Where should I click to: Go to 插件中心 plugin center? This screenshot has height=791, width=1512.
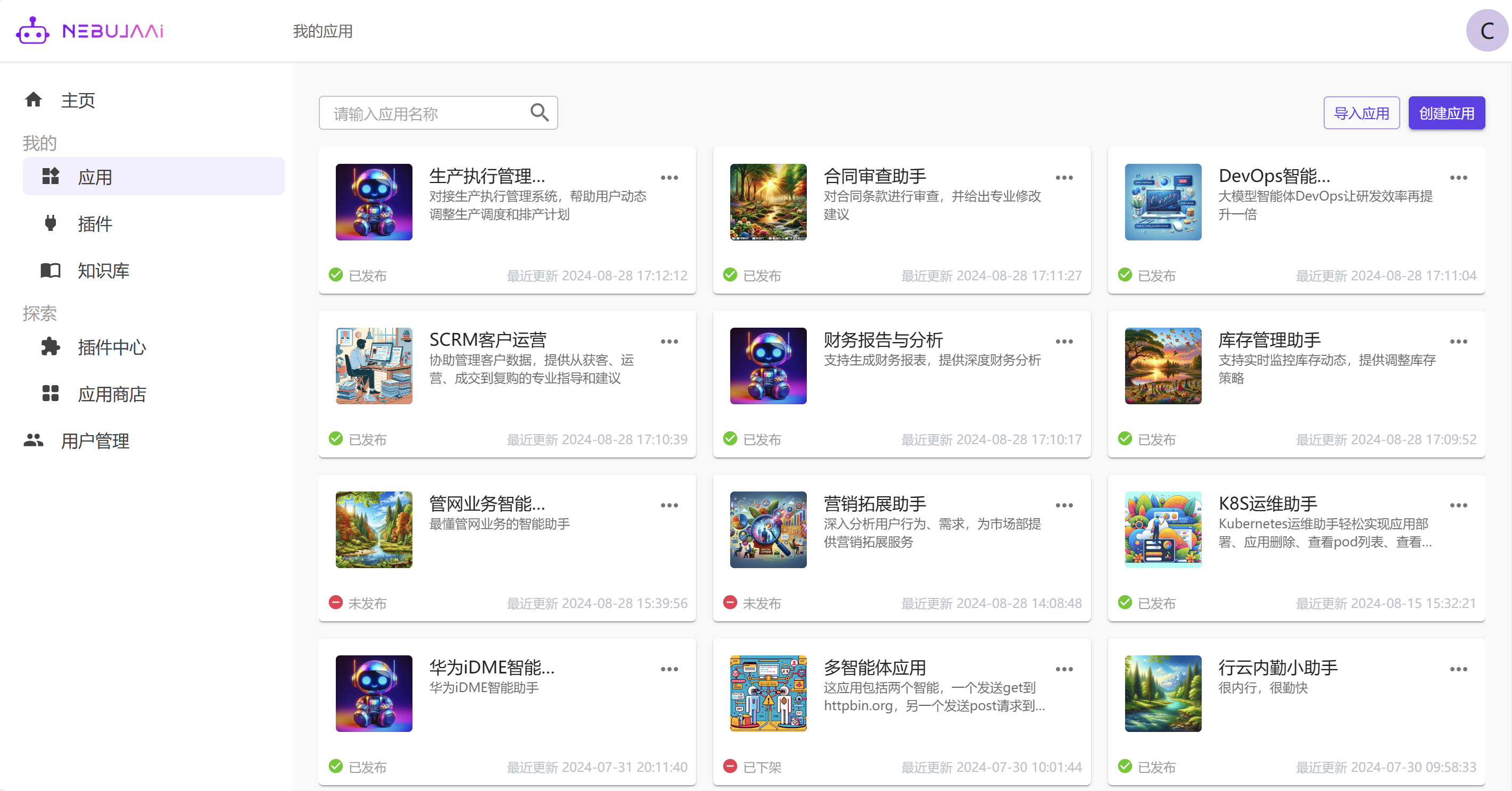point(111,347)
